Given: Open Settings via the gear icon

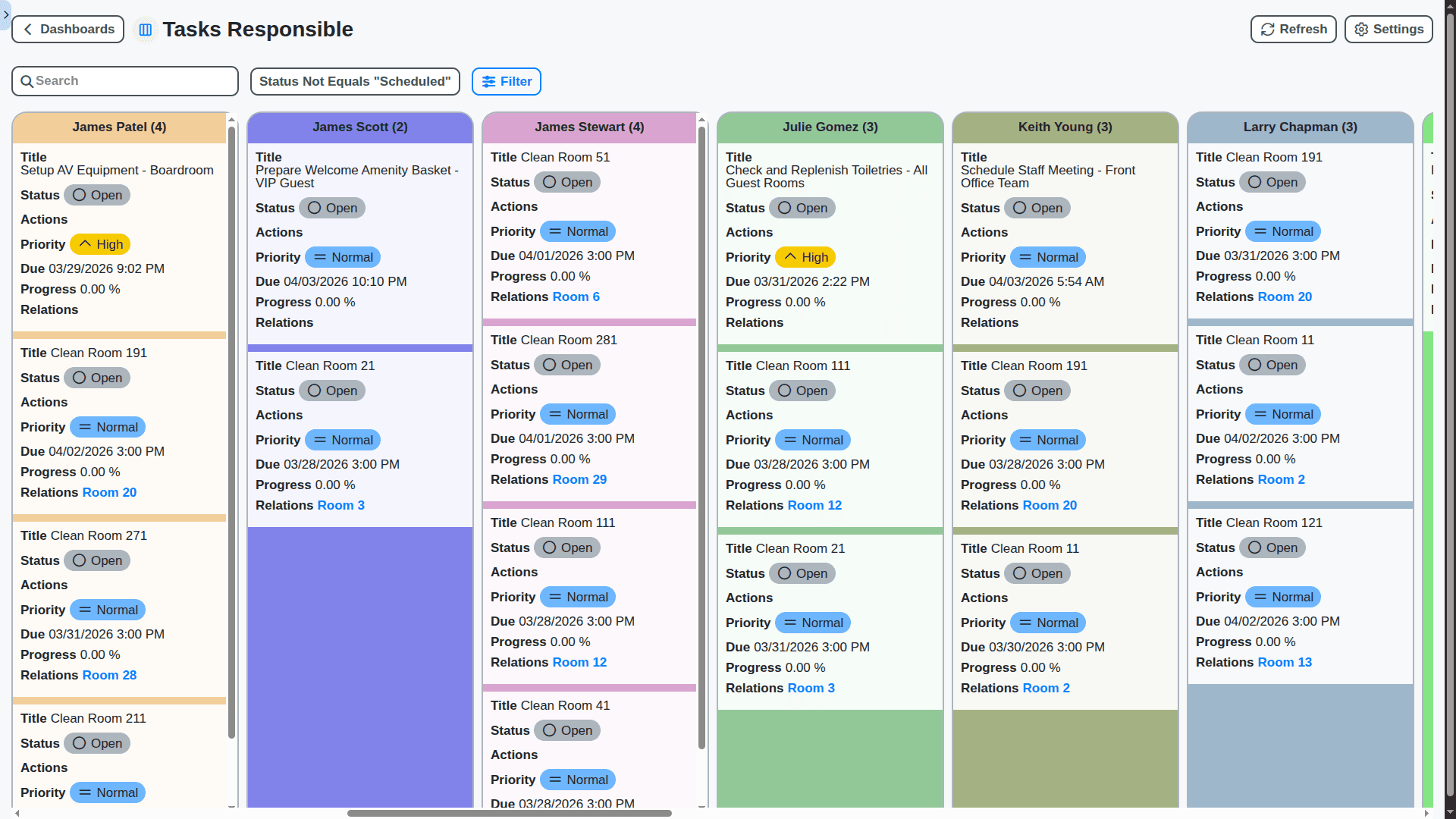Looking at the screenshot, I should coord(1361,29).
